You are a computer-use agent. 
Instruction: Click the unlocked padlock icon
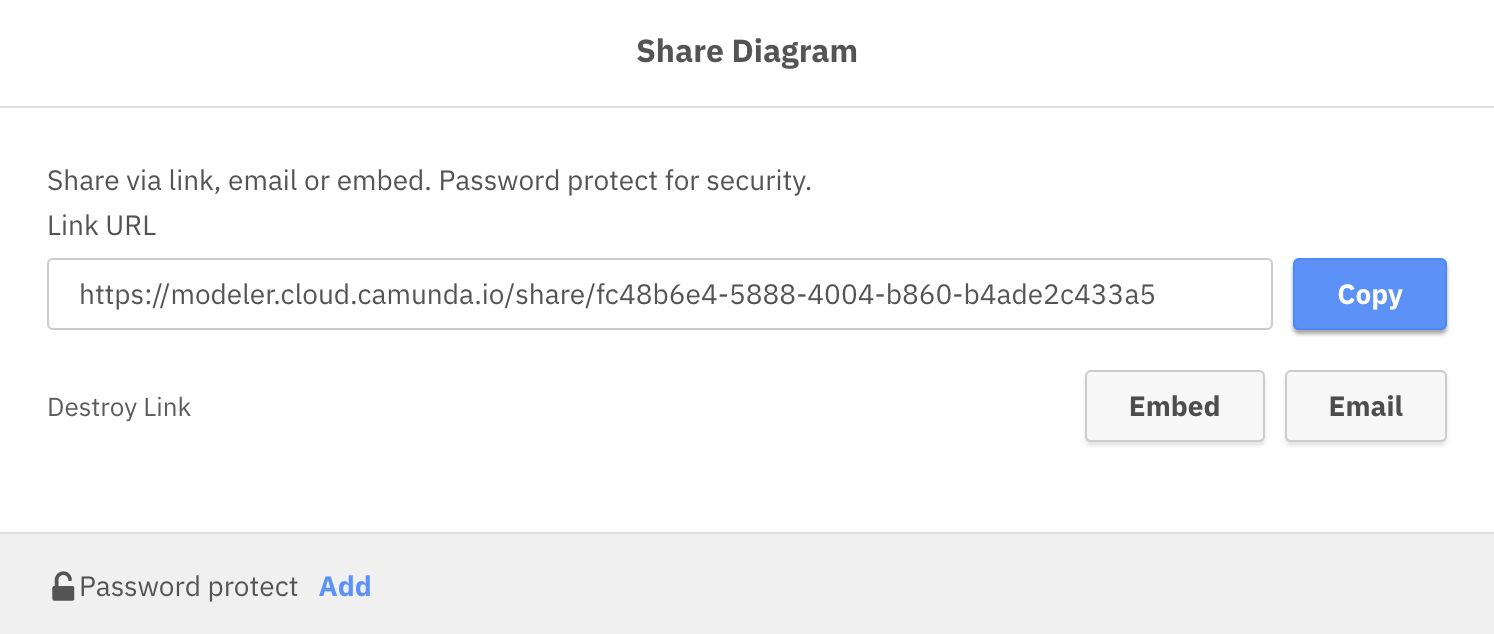[x=63, y=586]
